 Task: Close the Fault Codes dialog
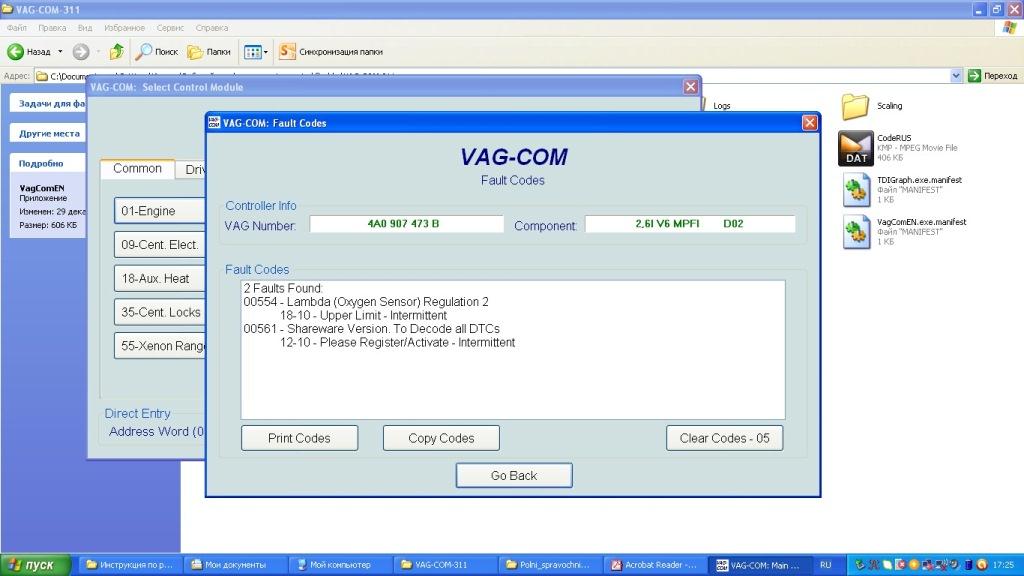[x=810, y=123]
